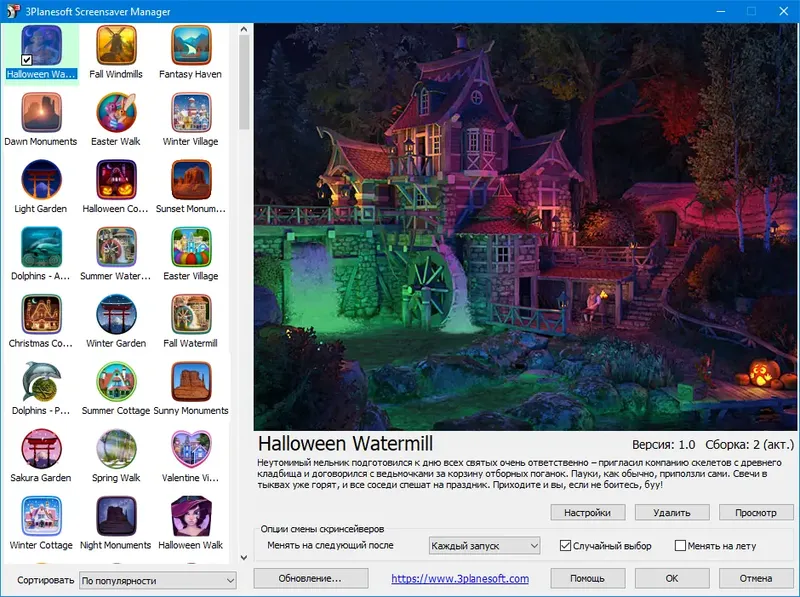
Task: Confirm with the OK button
Action: coord(672,578)
